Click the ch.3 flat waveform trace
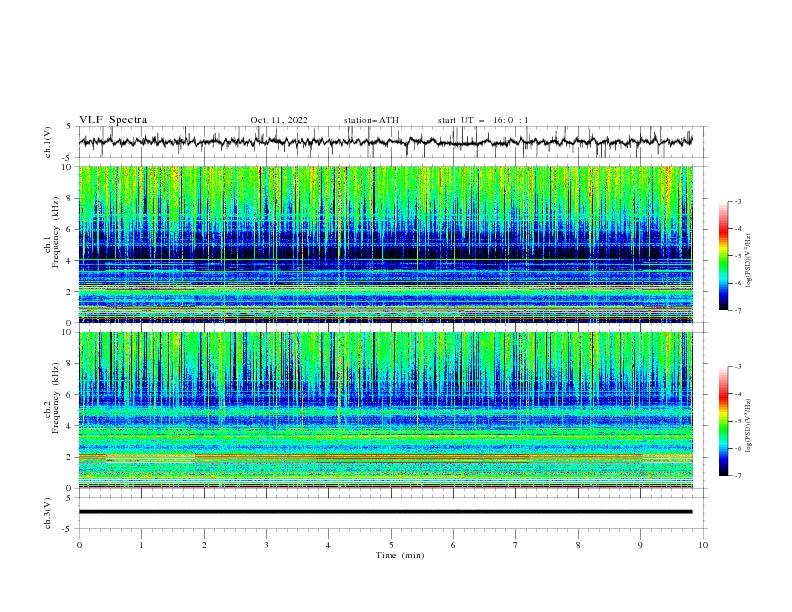Viewport: 792px width, 612px height. coord(385,512)
